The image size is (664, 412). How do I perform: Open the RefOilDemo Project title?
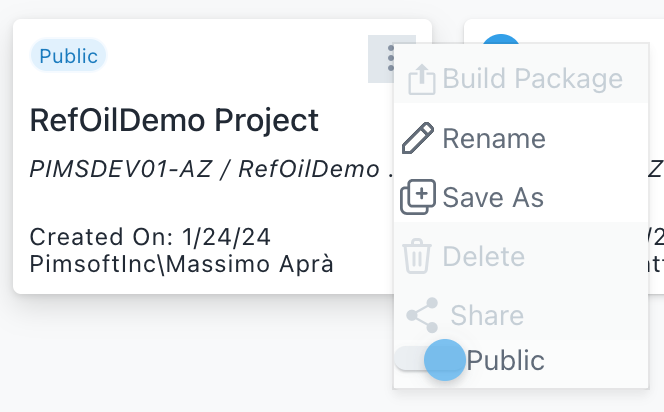click(174, 120)
